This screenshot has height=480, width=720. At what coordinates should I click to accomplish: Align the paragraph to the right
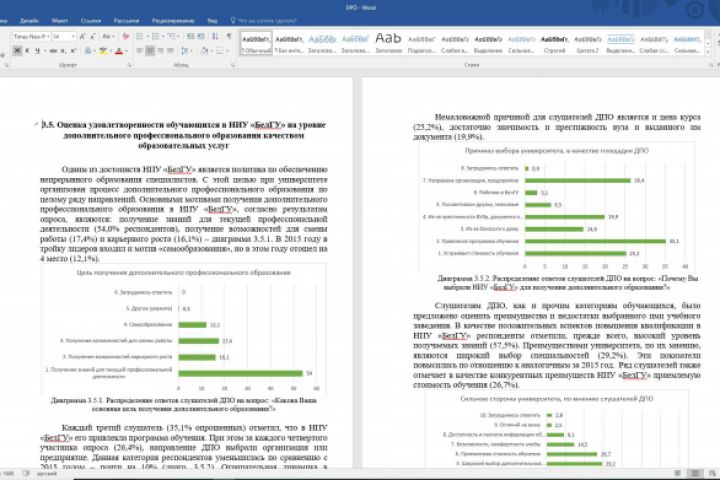coord(160,51)
